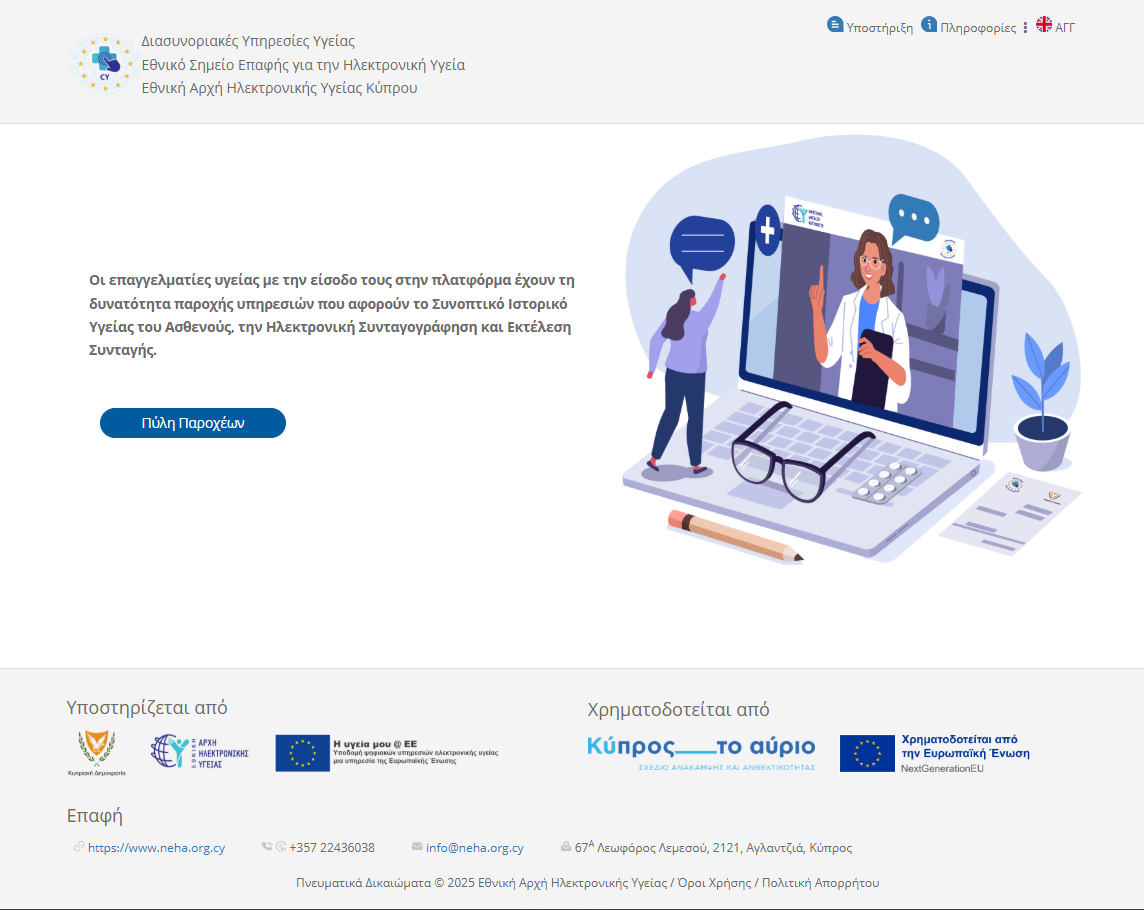Click the info@neha.org.cy email link
Viewport: 1144px width, 910px height.
[474, 848]
